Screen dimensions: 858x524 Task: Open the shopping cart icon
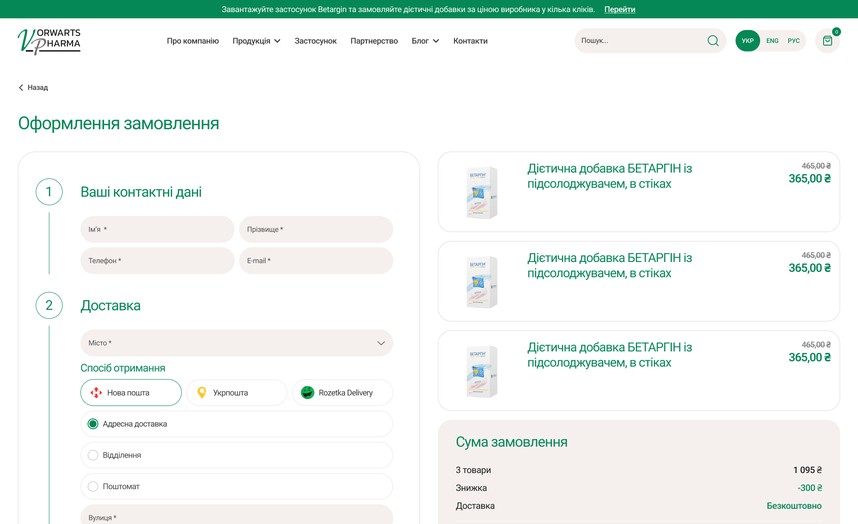point(827,40)
